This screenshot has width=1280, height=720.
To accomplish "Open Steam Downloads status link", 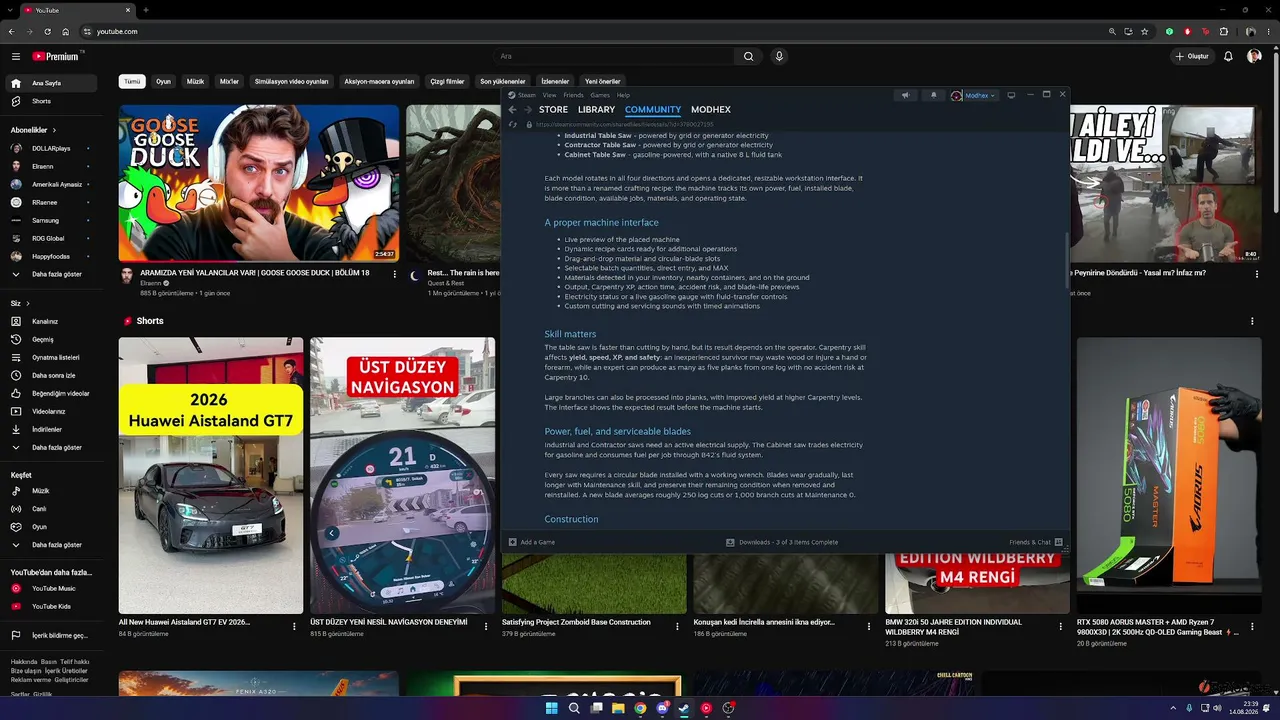I will 782,542.
